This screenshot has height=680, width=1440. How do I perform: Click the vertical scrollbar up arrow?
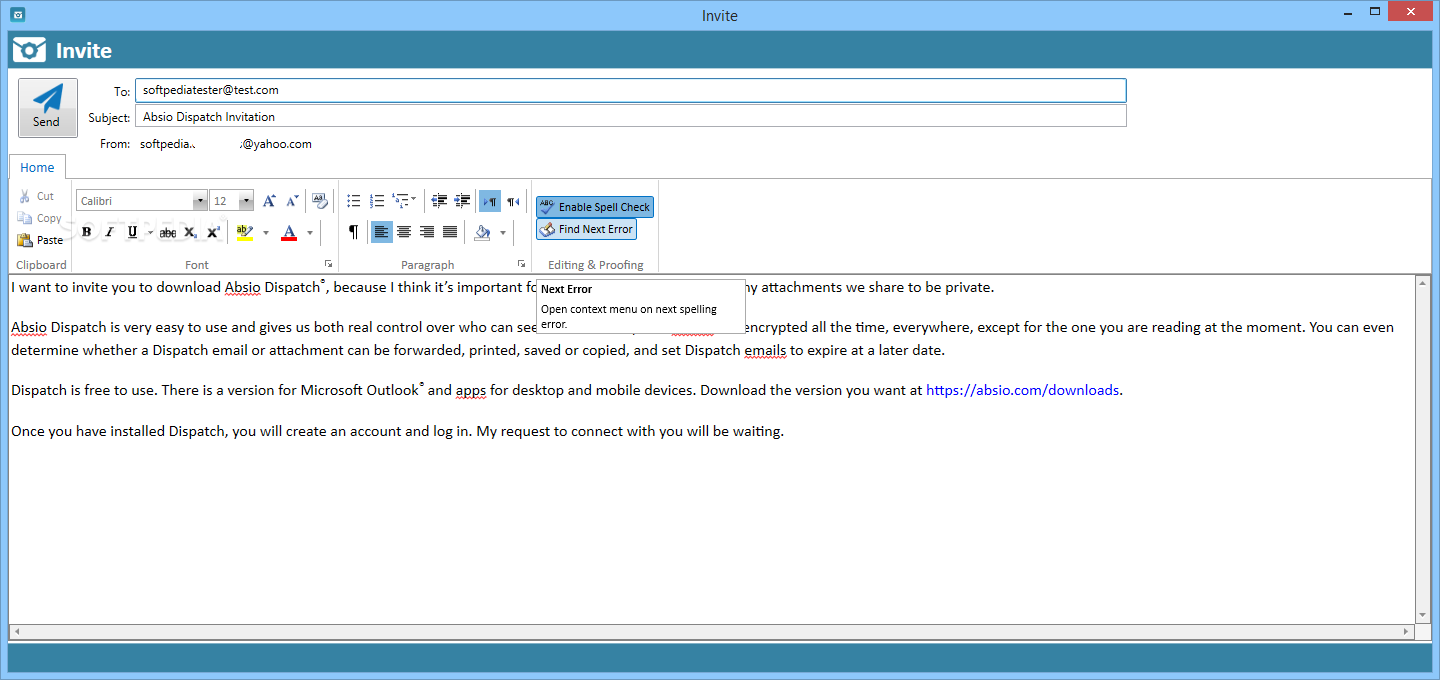(1423, 284)
